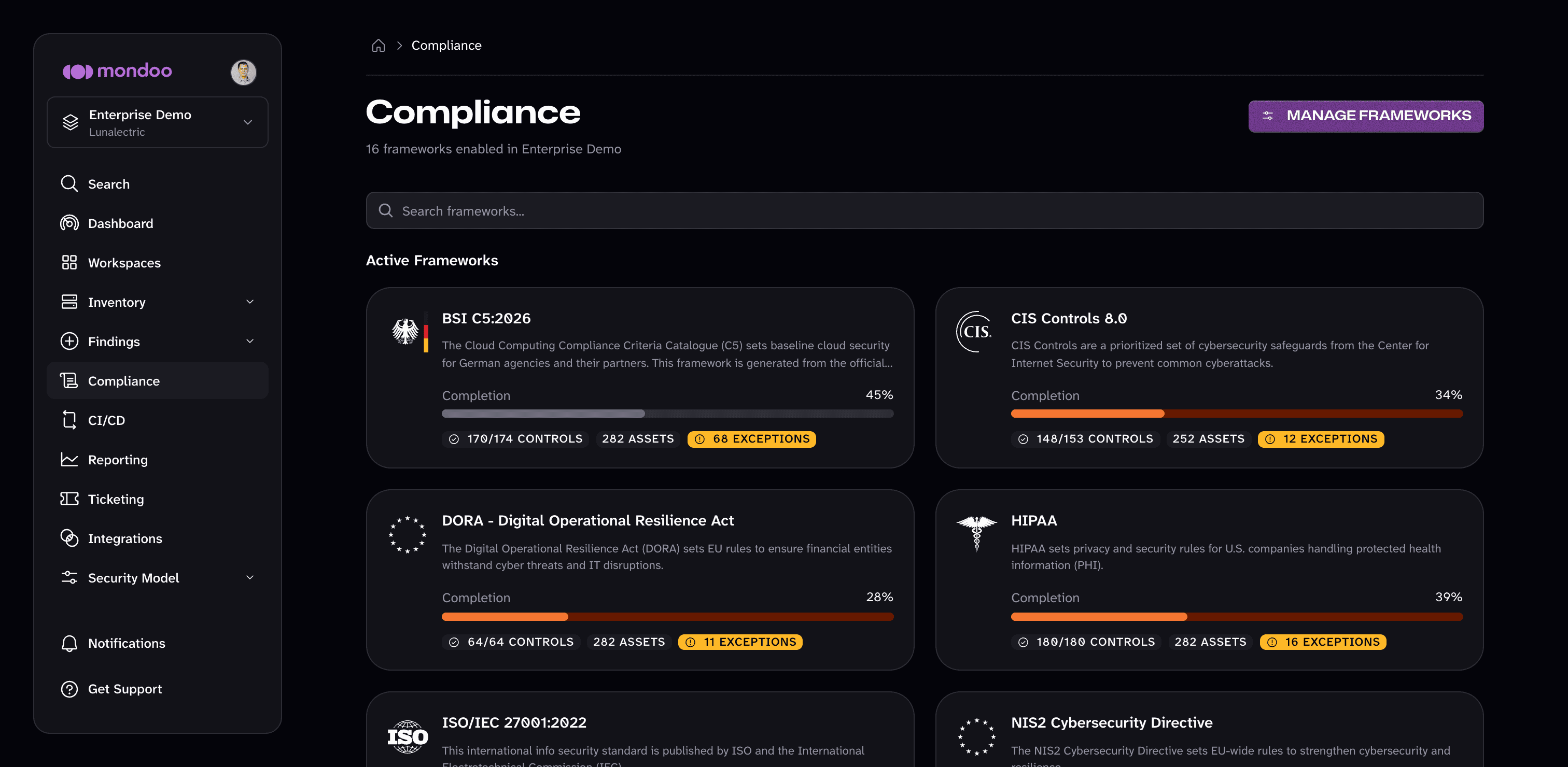Open the Workspaces menu item
The image size is (1568, 767).
click(x=158, y=263)
